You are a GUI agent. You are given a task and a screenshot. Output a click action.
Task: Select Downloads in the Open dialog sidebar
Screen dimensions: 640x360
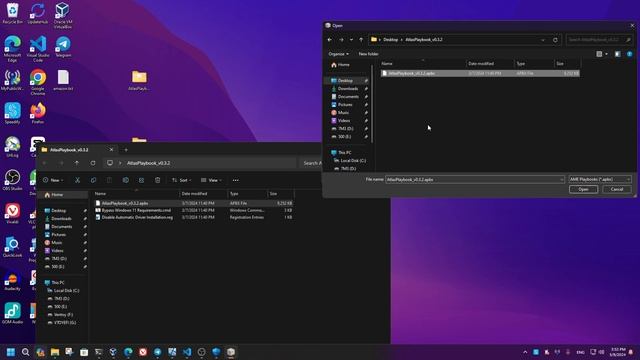pos(348,89)
